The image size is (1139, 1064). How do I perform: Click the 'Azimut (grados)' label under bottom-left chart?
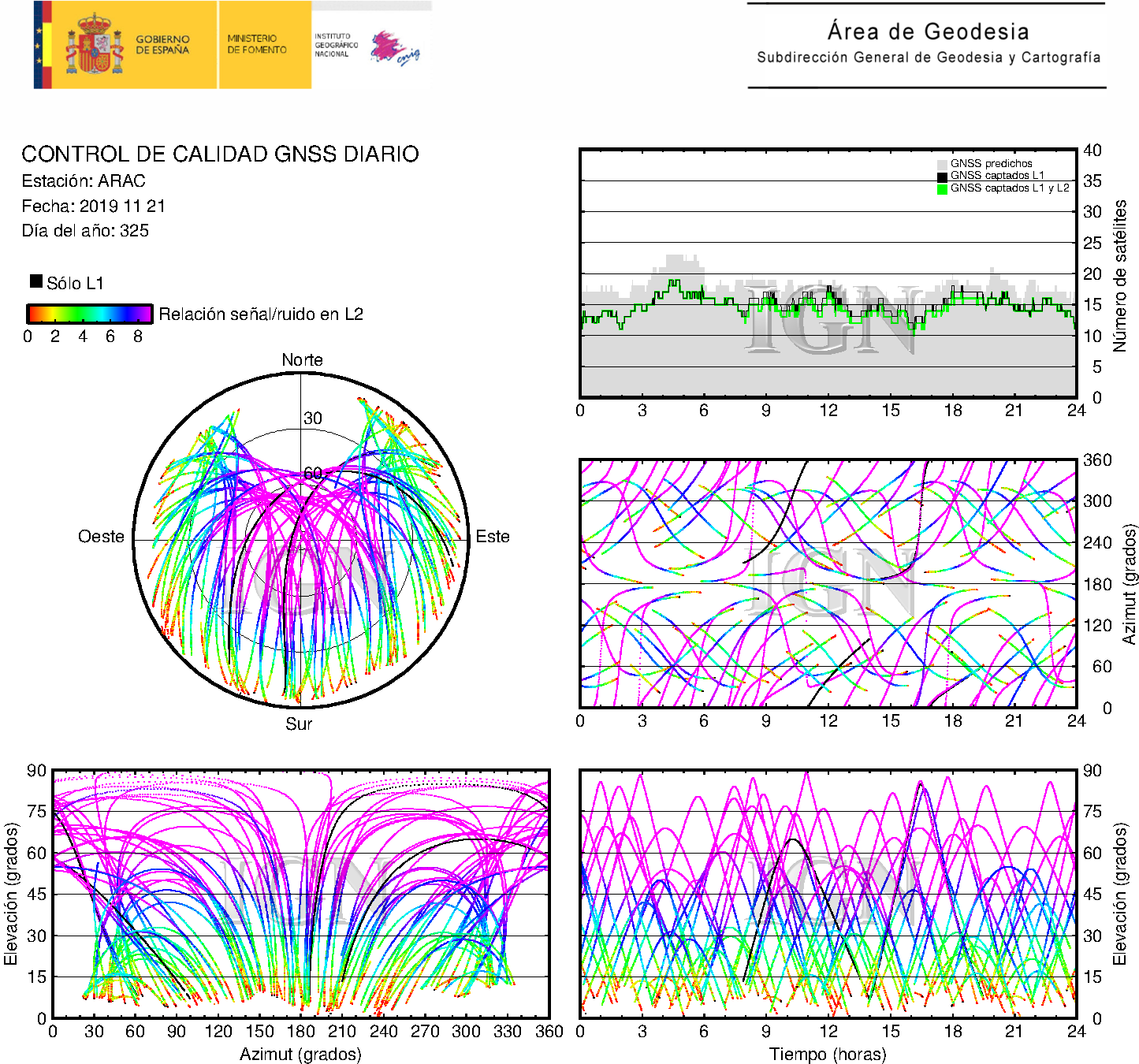coord(300,1054)
